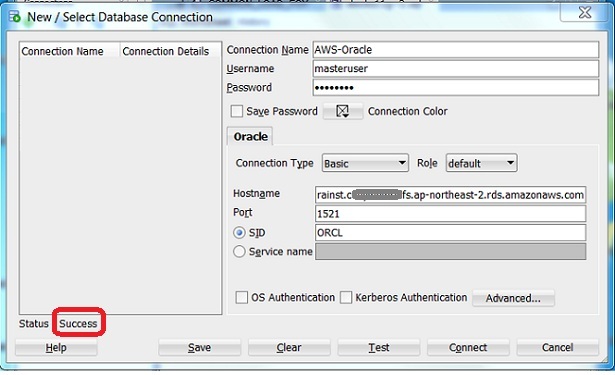Cancel the connection dialog

(557, 348)
